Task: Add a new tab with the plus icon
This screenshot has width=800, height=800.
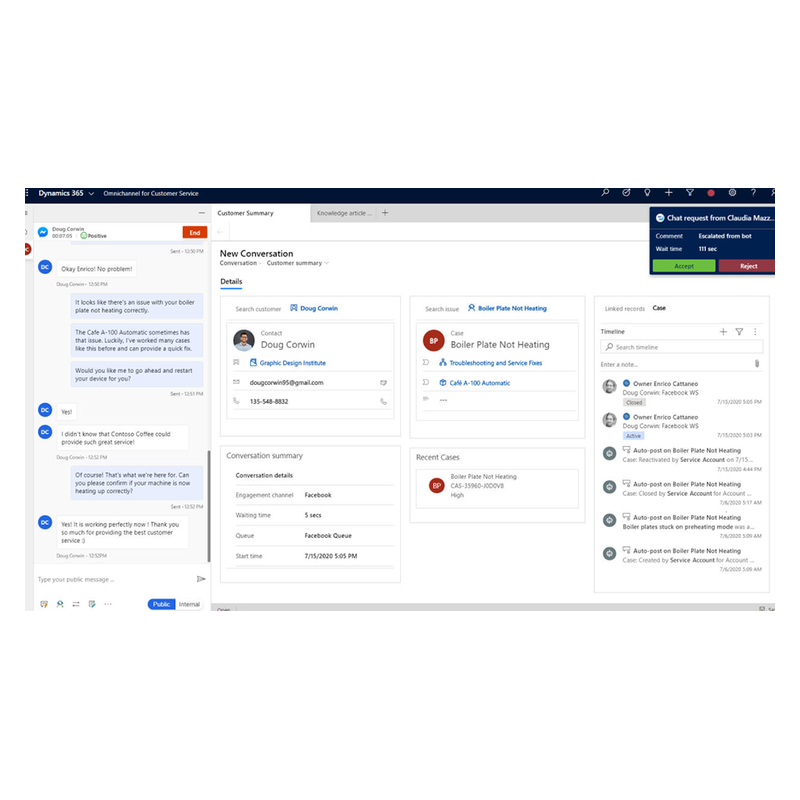Action: click(385, 213)
